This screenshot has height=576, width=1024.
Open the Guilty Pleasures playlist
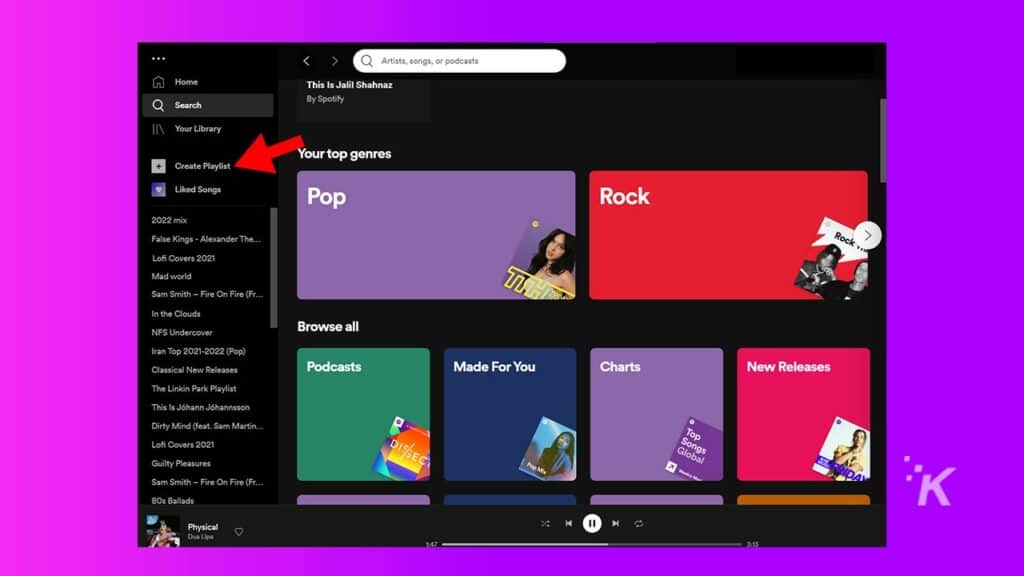(x=181, y=464)
